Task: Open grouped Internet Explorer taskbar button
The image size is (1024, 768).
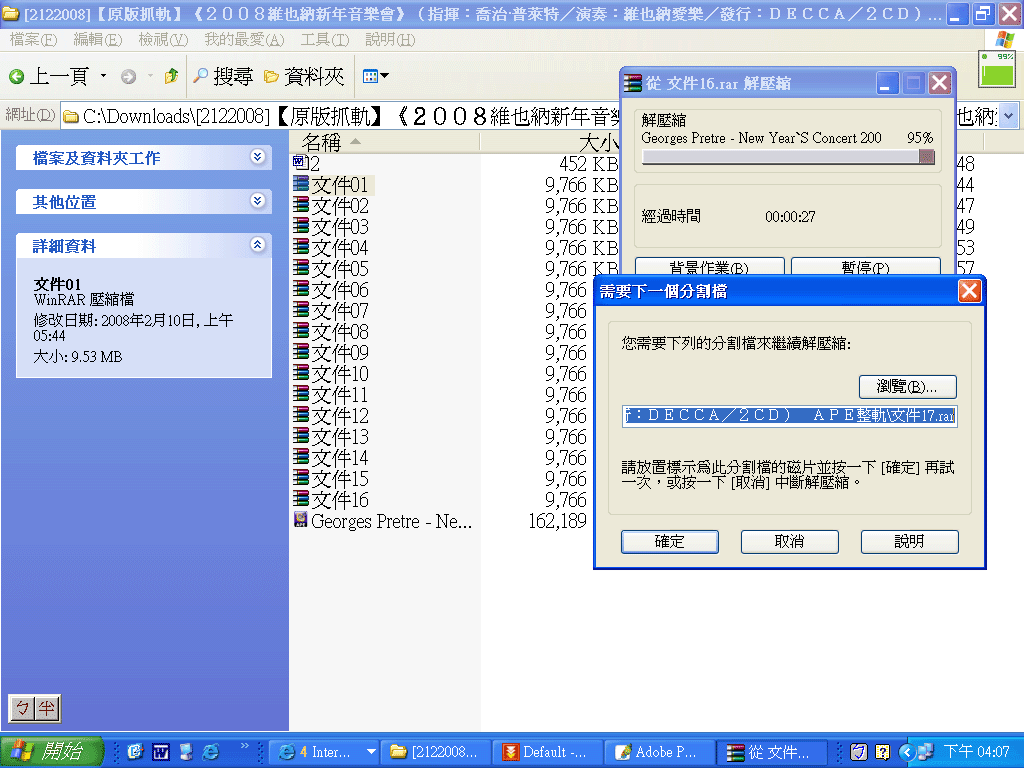Action: coord(325,752)
